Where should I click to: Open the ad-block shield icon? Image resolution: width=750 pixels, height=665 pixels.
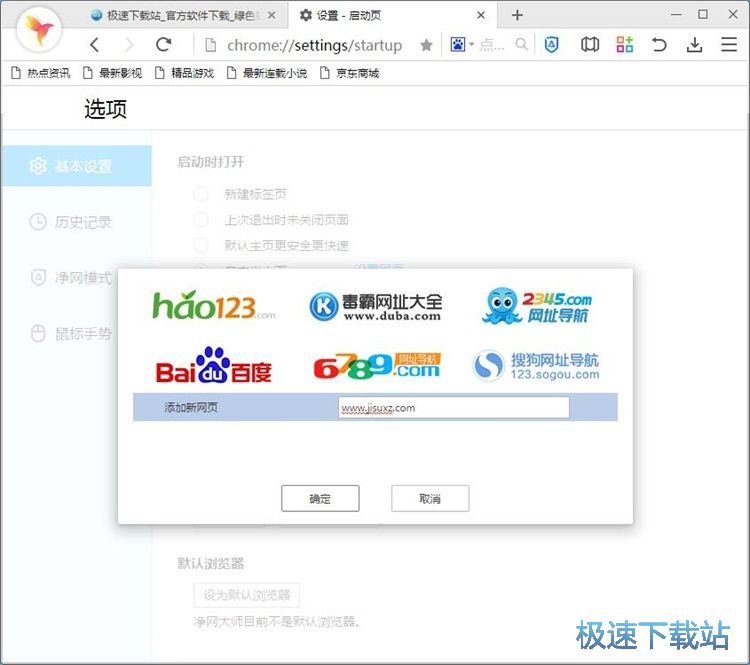pos(551,45)
